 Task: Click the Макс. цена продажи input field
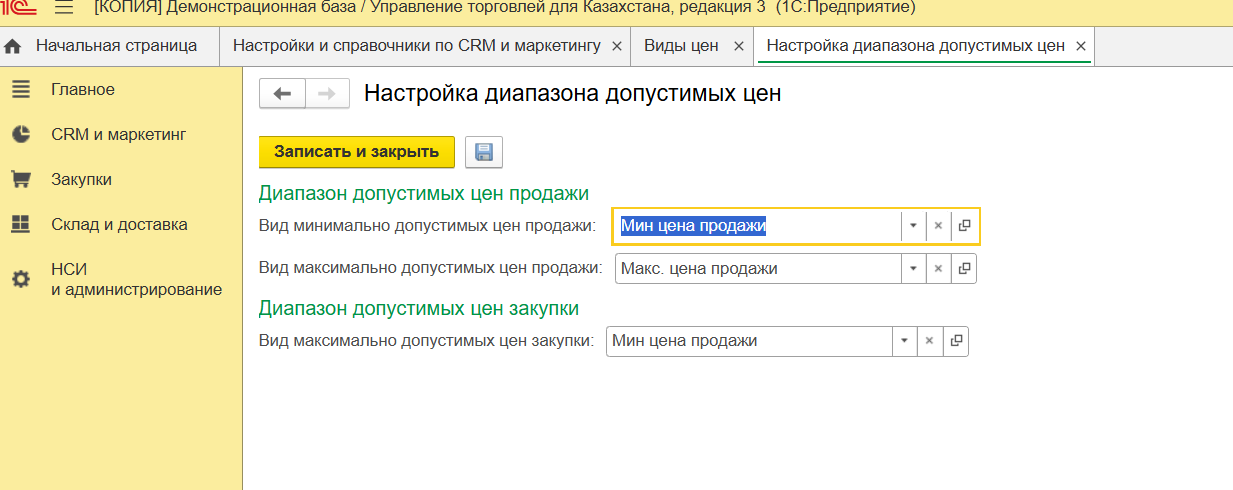click(x=756, y=269)
